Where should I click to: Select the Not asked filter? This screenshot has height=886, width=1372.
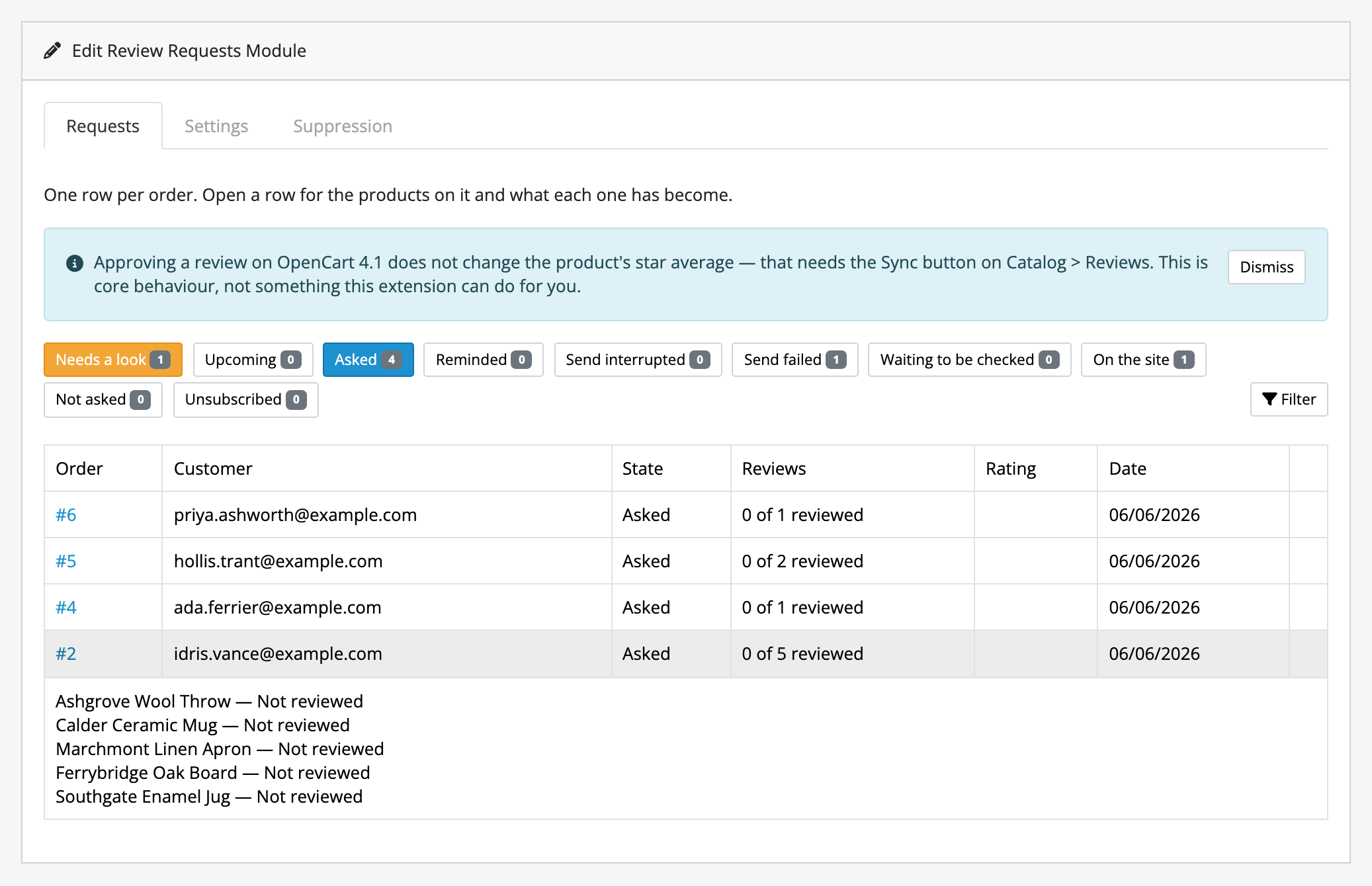click(103, 399)
